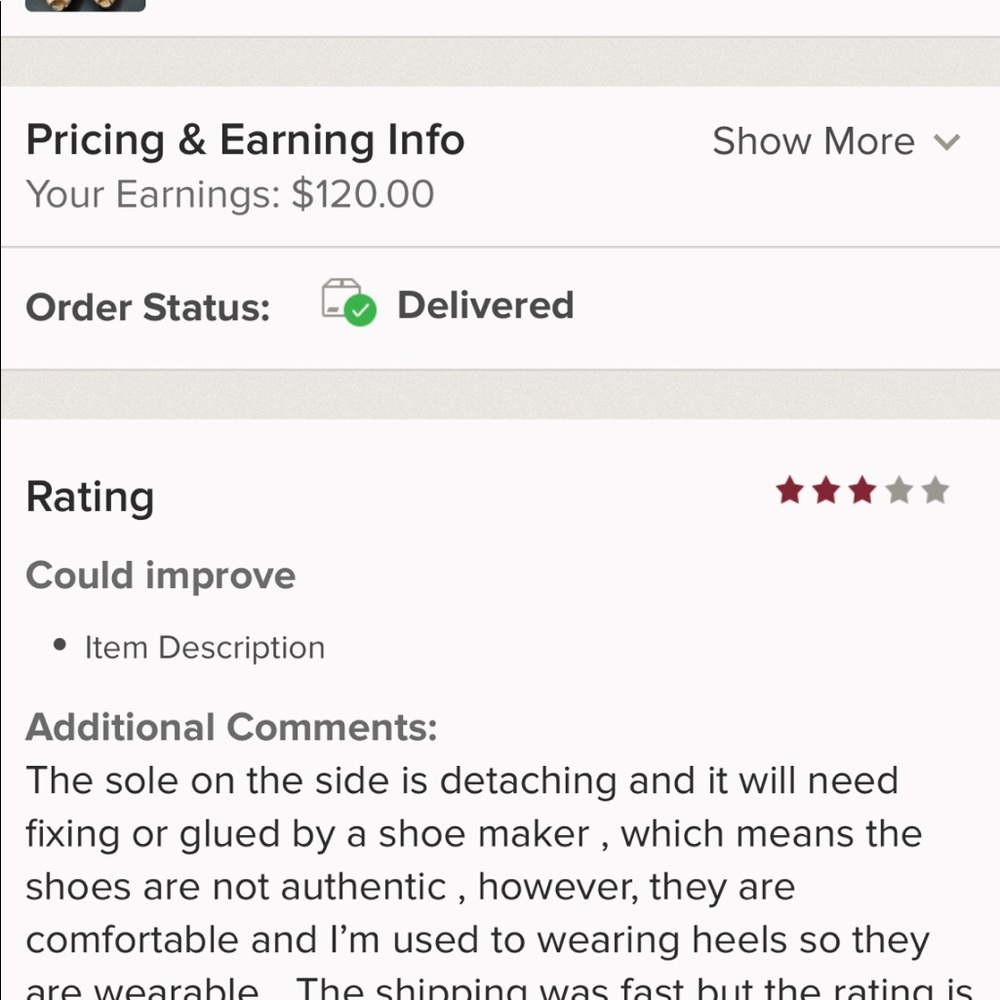Click the fifth gray rating star

pos(935,491)
